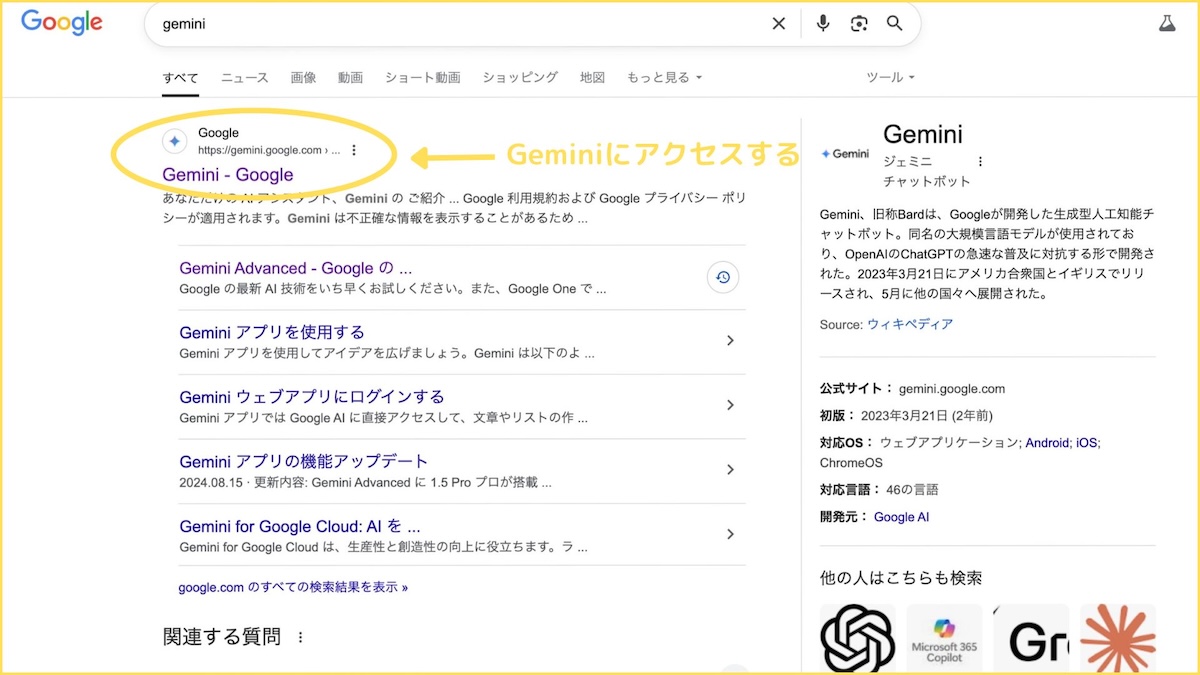Open the Gemini - Google result title
The image size is (1200, 675).
(228, 175)
